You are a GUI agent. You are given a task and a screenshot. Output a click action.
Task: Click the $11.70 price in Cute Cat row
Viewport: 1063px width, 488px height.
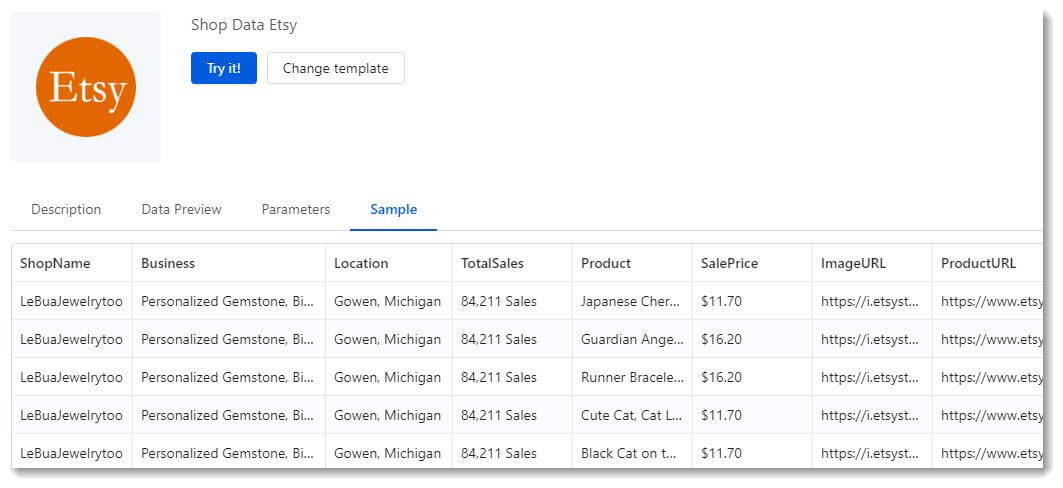pyautogui.click(x=721, y=415)
